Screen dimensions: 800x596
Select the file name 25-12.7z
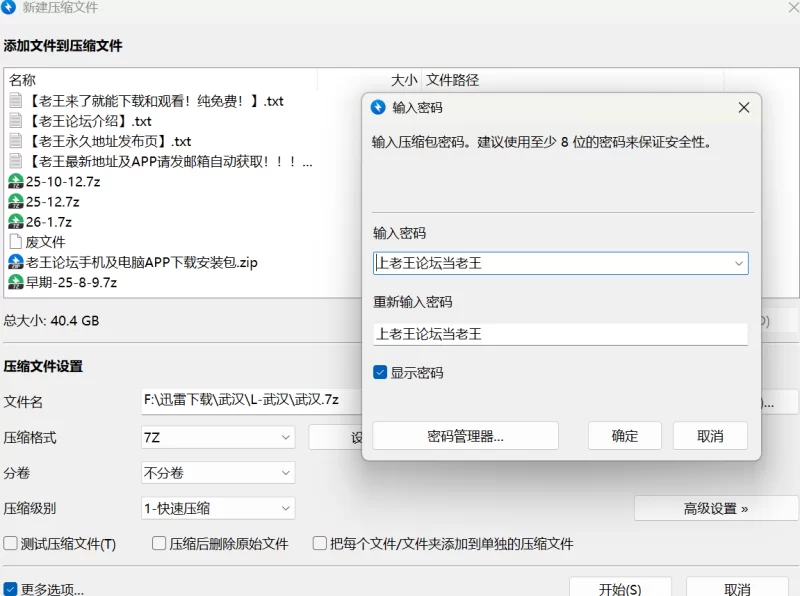pos(53,202)
